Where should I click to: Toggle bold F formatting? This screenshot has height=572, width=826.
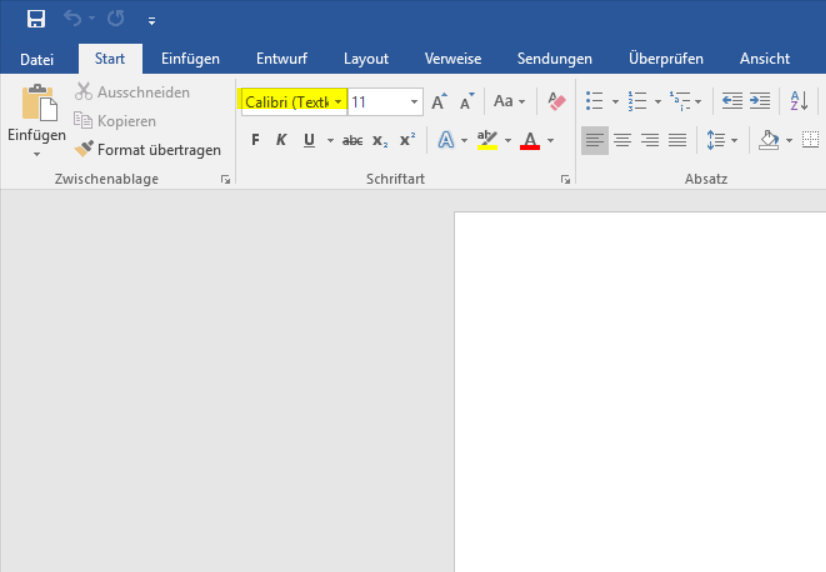255,140
